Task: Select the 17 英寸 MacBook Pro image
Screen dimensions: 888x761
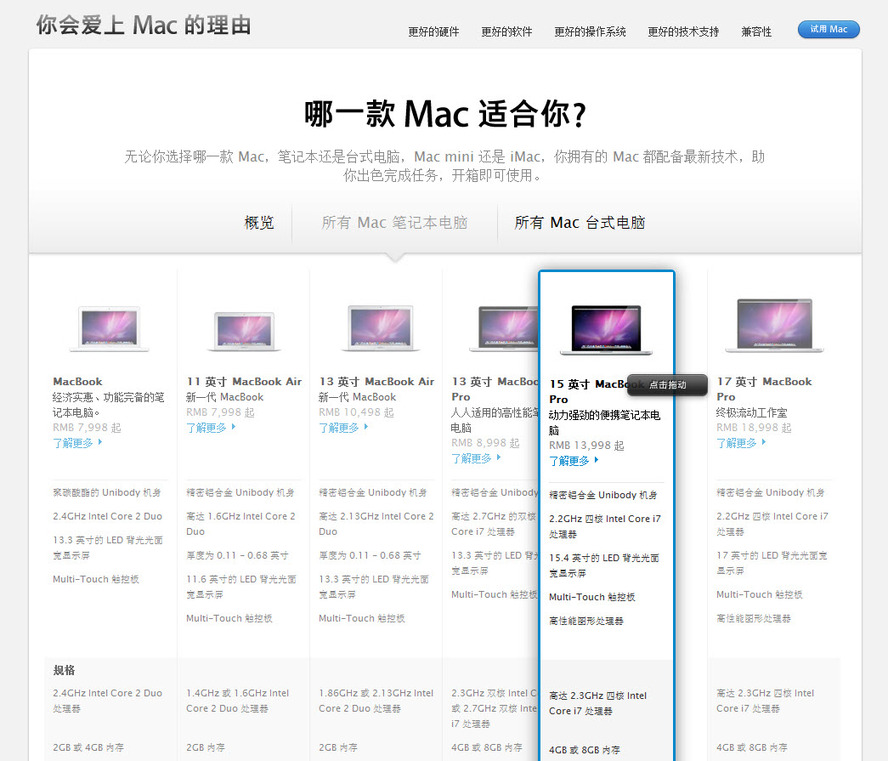Action: pyautogui.click(x=775, y=325)
